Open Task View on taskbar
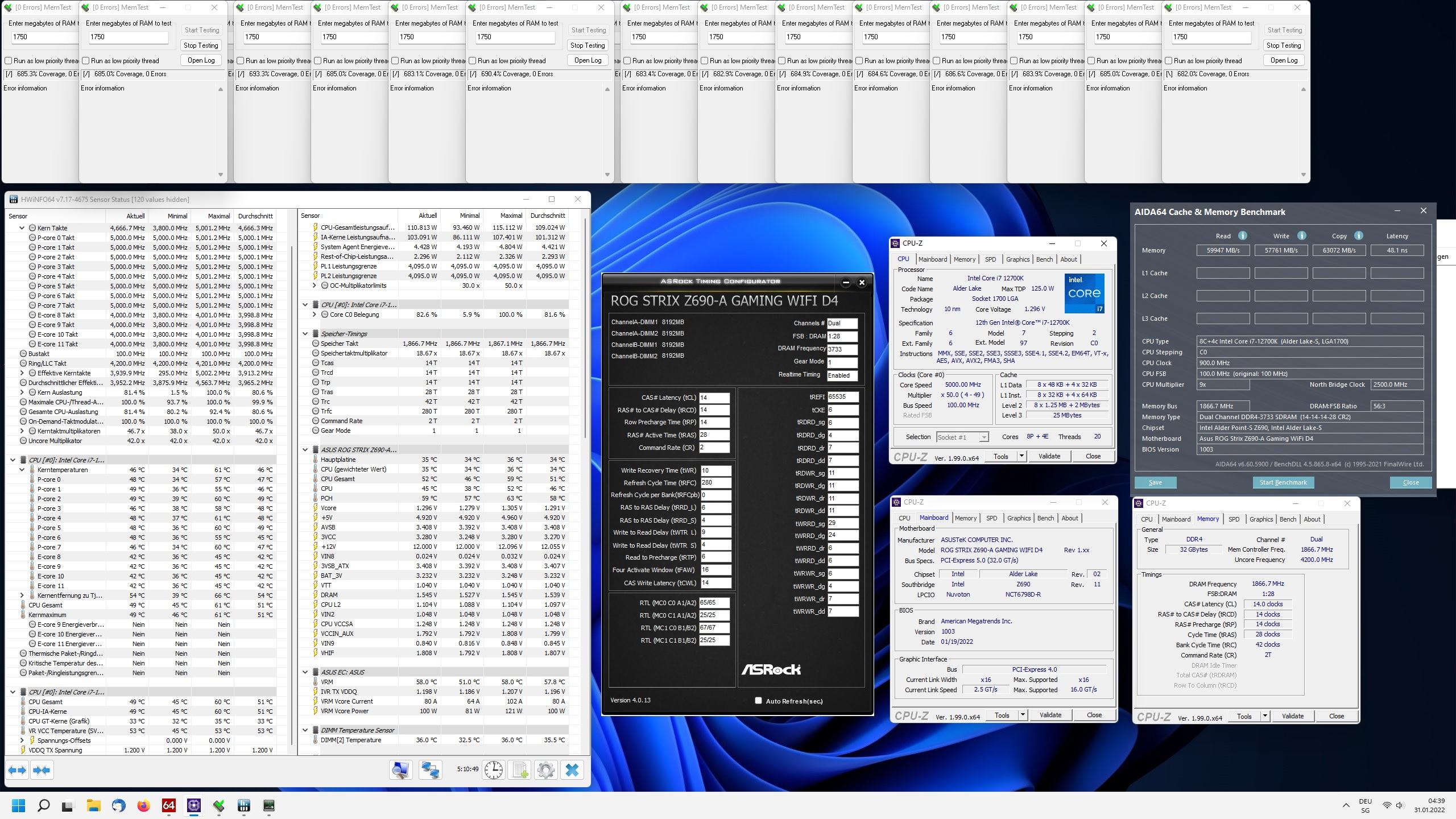The width and height of the screenshot is (1456, 819). 68,805
